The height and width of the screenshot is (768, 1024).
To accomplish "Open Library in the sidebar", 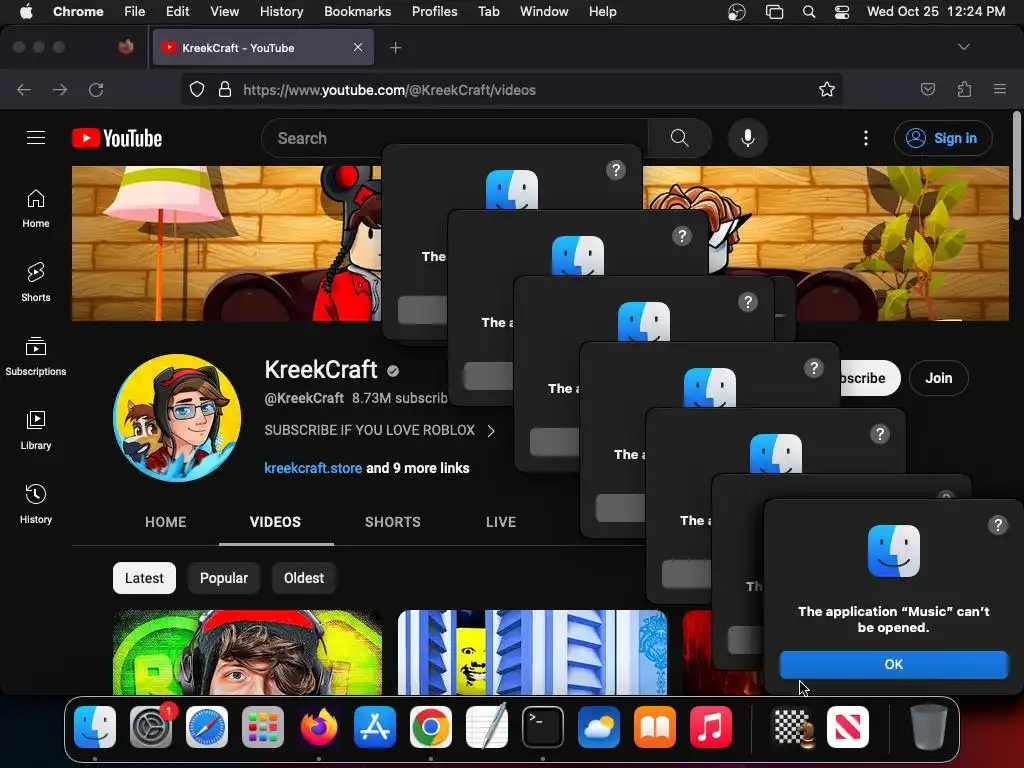I will (36, 430).
